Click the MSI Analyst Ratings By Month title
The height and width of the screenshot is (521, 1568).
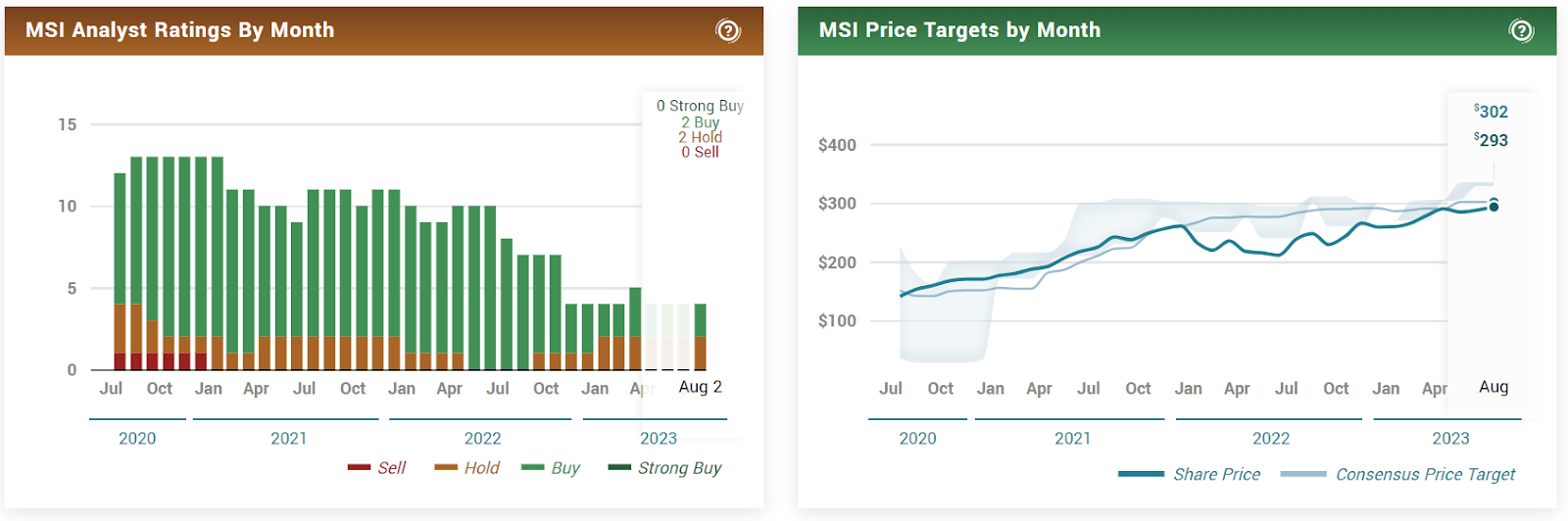tap(179, 30)
